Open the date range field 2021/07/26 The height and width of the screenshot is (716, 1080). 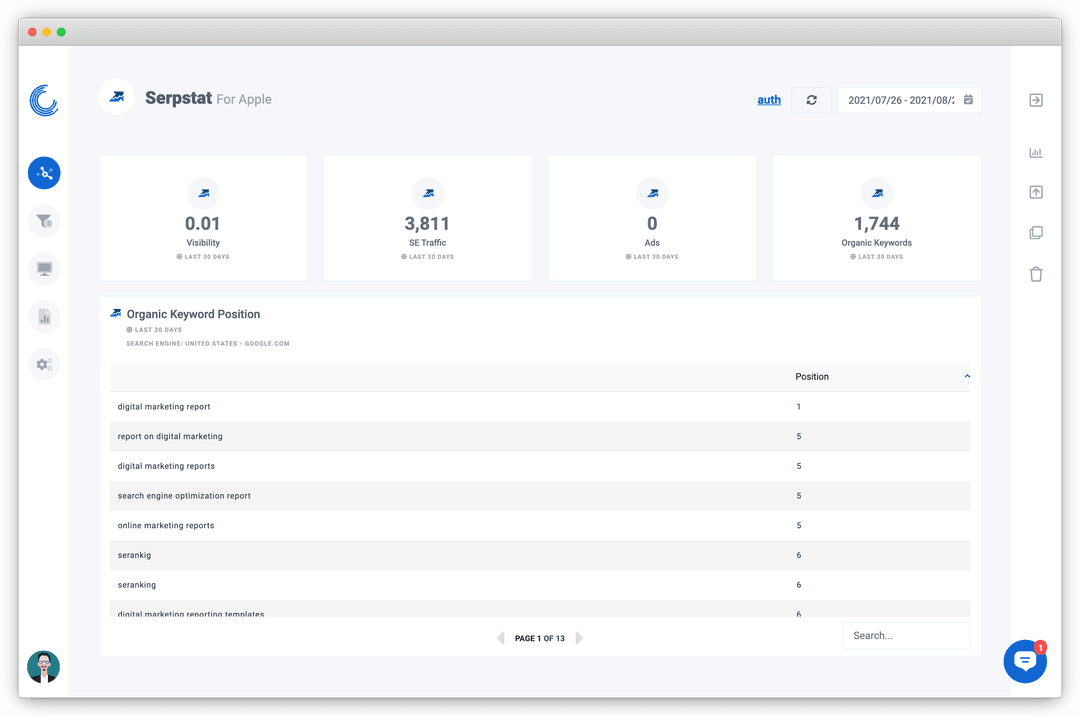point(909,100)
